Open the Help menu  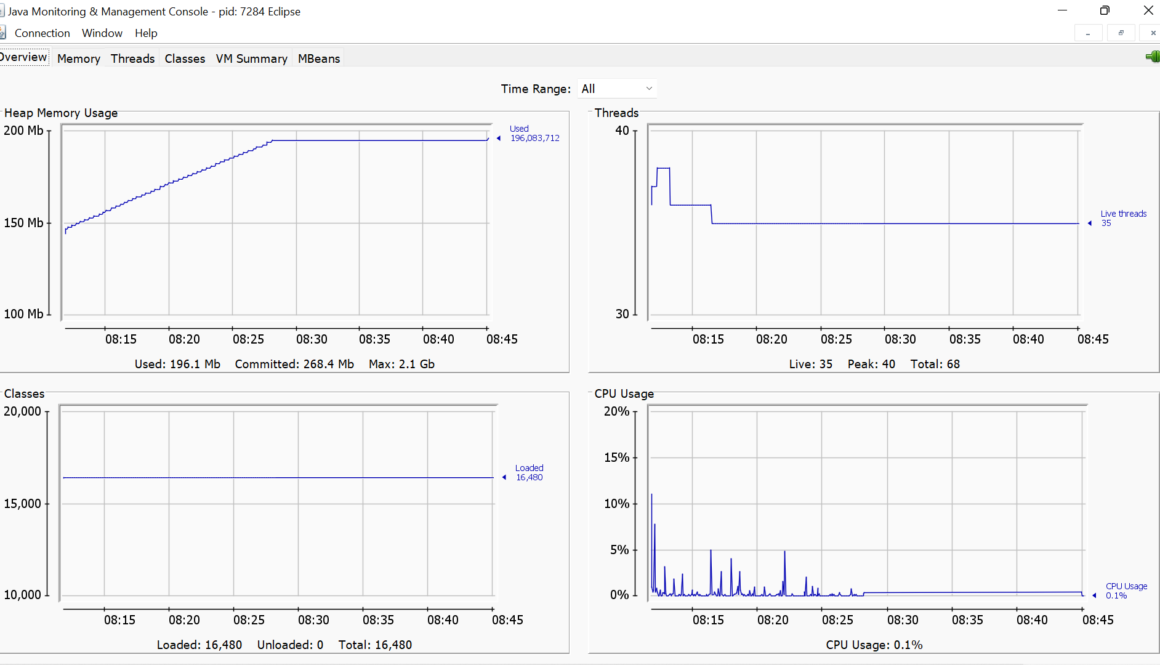pos(146,33)
